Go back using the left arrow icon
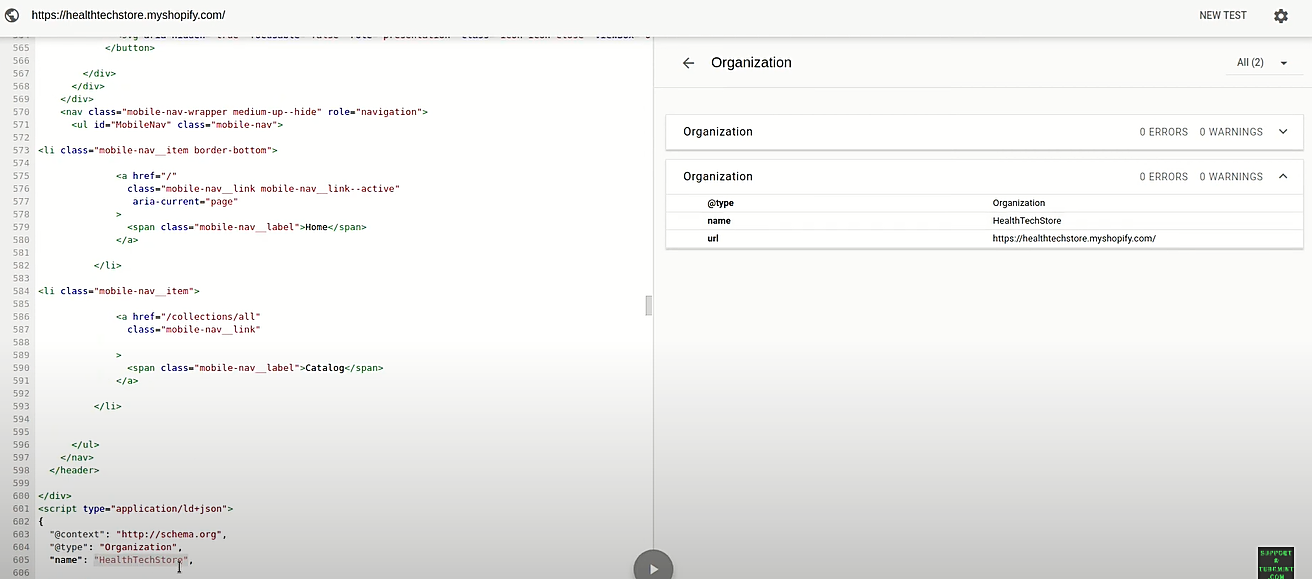This screenshot has width=1312, height=579. point(688,63)
